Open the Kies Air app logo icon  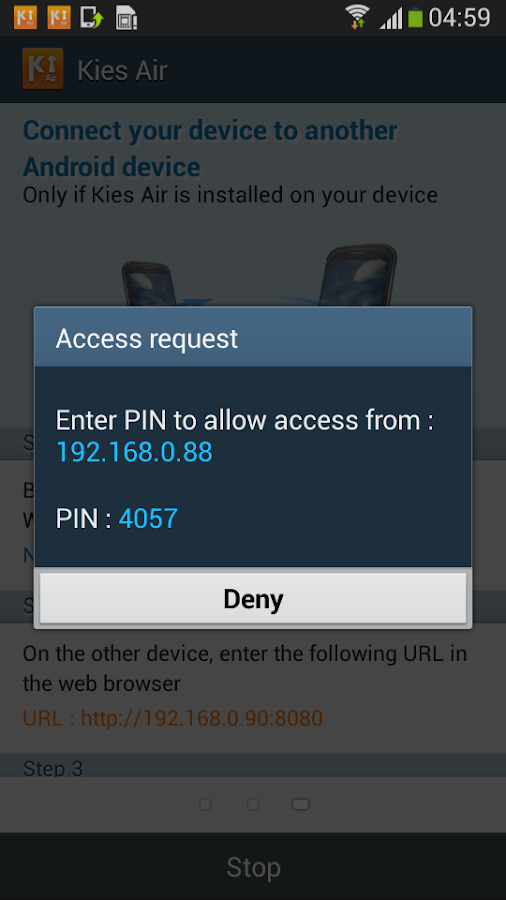click(x=43, y=69)
